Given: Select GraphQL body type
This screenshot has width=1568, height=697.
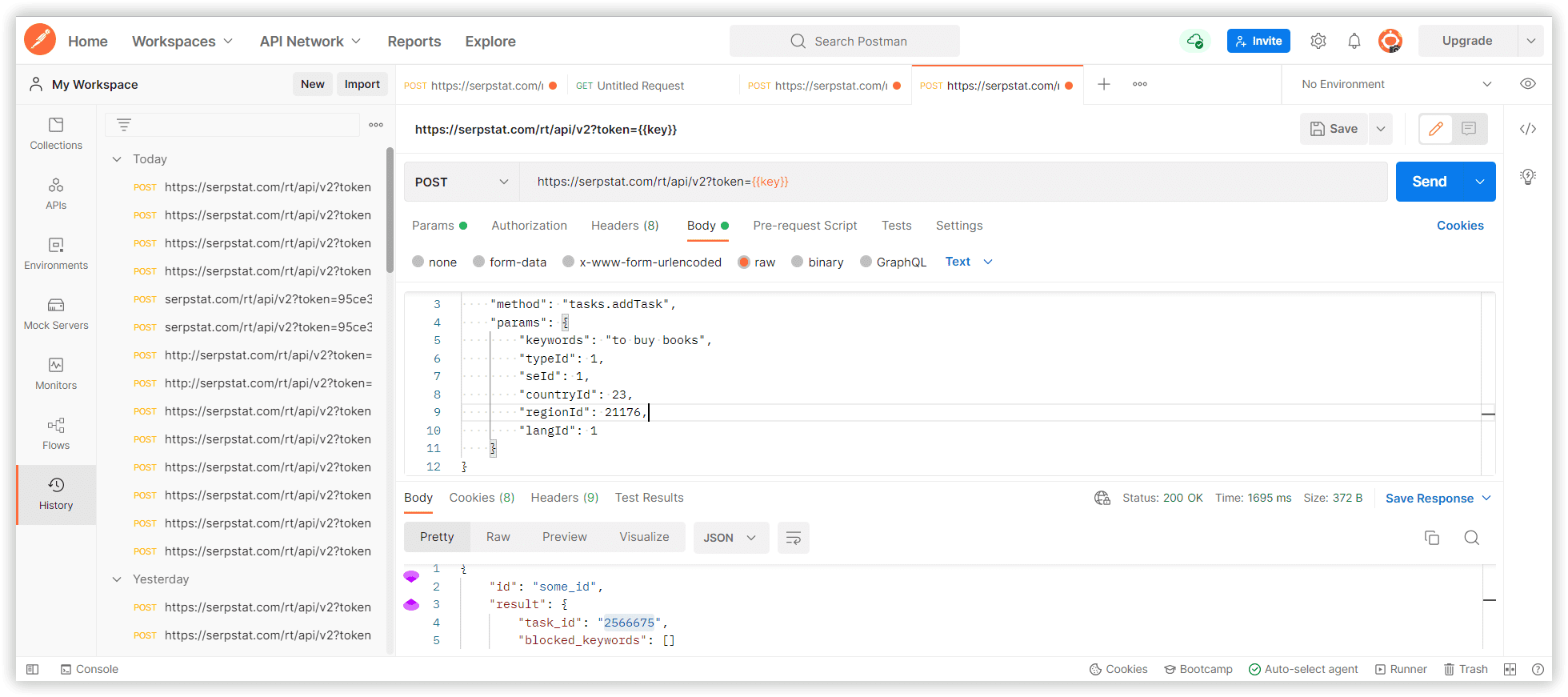Looking at the screenshot, I should click(x=866, y=262).
